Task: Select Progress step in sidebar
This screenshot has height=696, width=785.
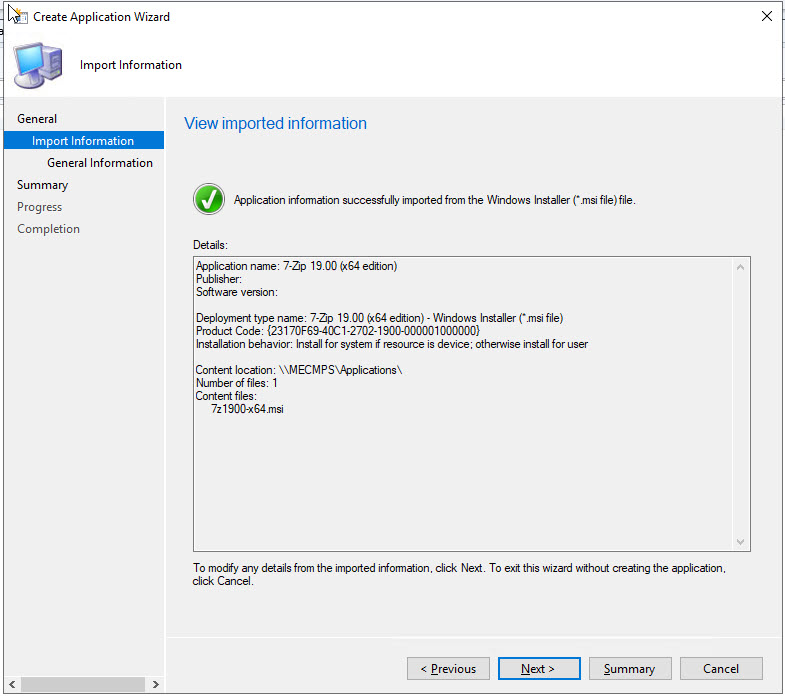Action: coord(39,207)
